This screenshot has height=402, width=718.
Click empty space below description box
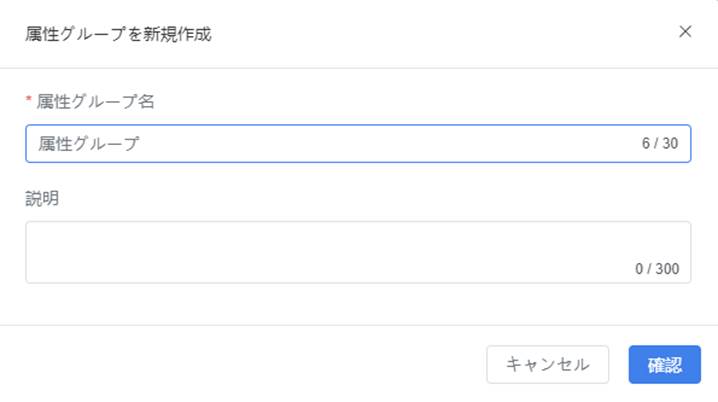tap(358, 304)
